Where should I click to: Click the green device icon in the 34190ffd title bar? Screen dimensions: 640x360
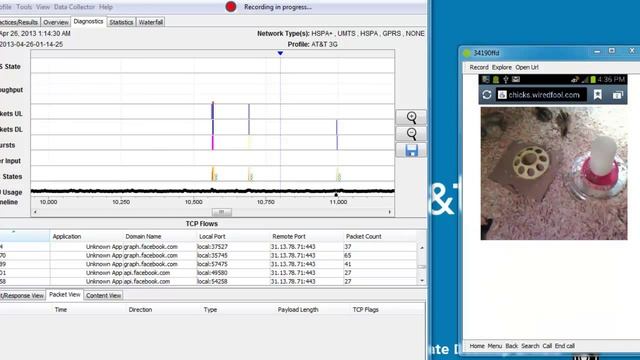(467, 53)
